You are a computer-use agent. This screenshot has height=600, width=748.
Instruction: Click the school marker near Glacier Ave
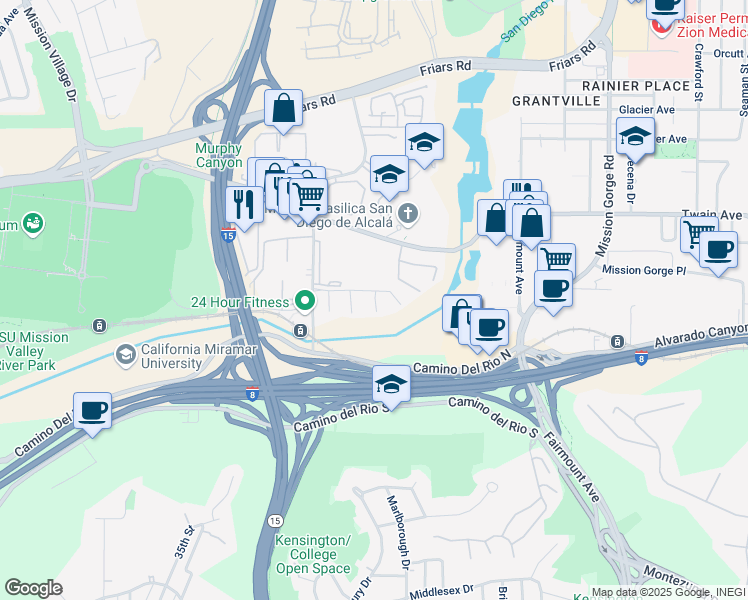point(635,139)
